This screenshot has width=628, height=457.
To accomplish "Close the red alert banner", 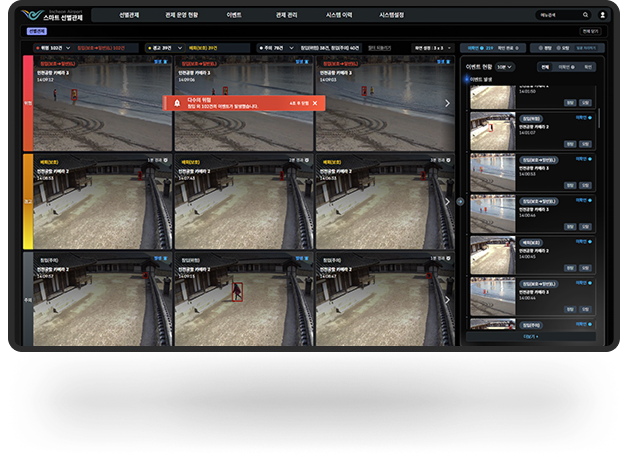I will (314, 103).
